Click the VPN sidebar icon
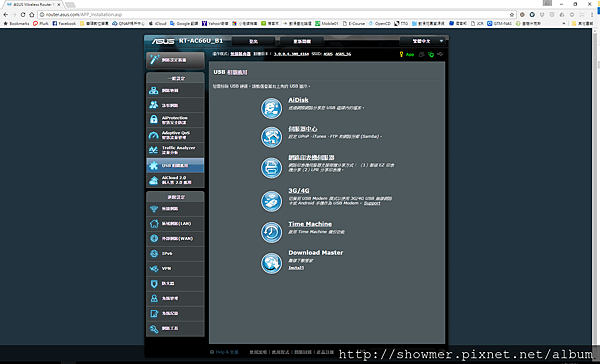The image size is (600, 364). pyautogui.click(x=154, y=269)
